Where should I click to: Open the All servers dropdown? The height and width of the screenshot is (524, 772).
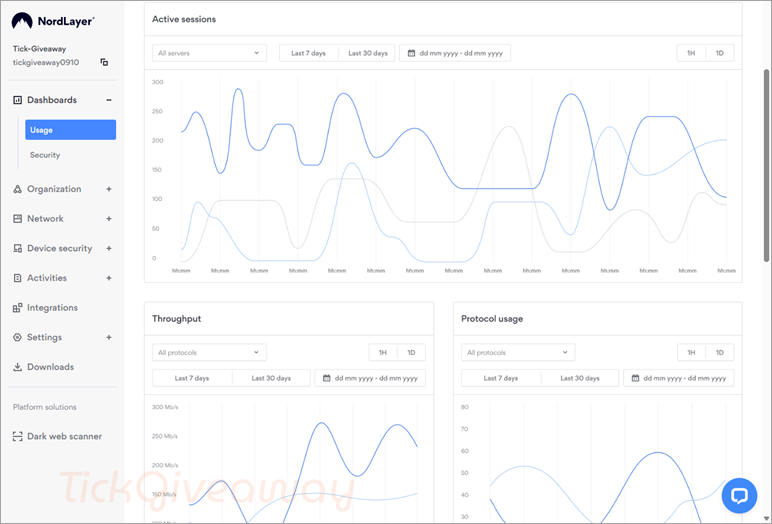[x=209, y=53]
